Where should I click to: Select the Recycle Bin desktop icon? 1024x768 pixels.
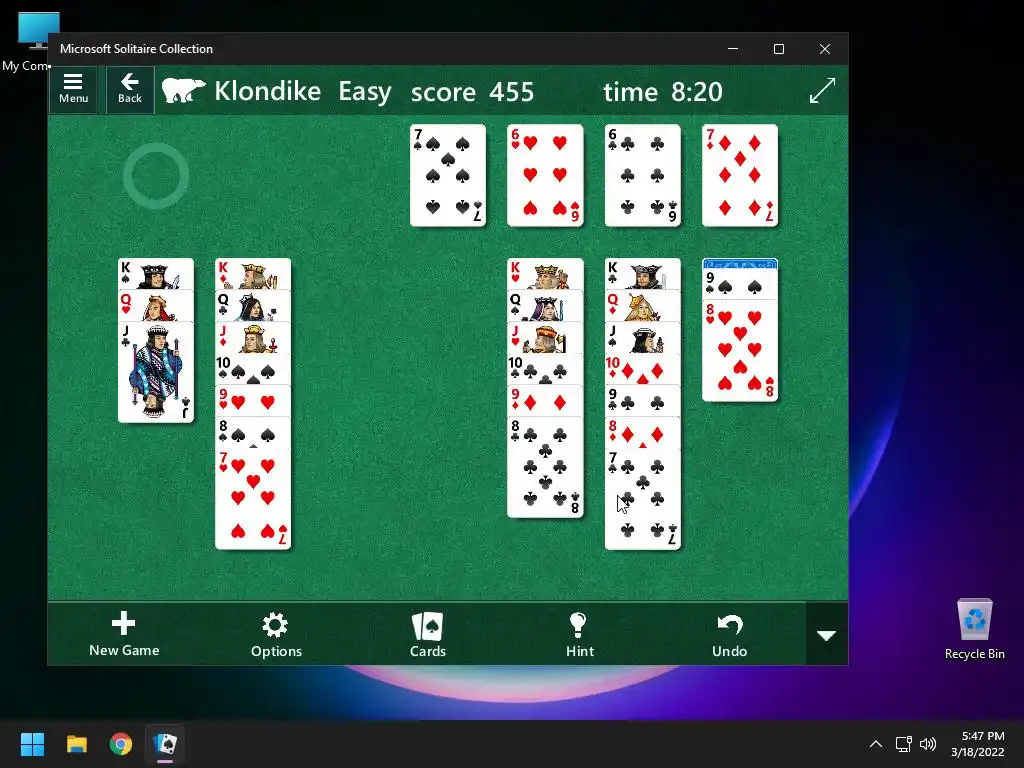pyautogui.click(x=974, y=629)
